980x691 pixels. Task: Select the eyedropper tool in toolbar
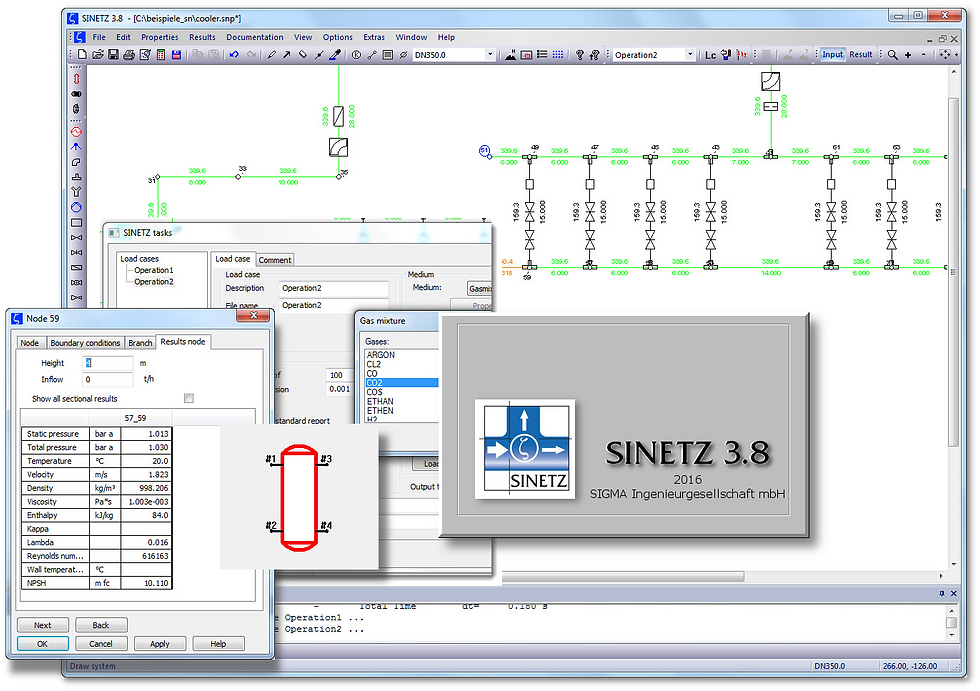(335, 55)
